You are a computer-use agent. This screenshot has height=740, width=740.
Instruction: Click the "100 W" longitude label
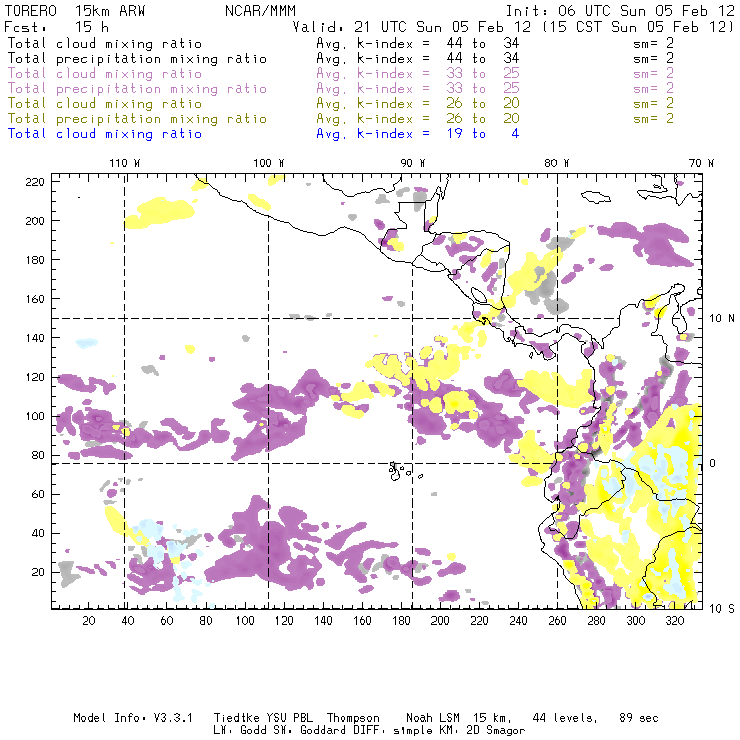tap(269, 163)
